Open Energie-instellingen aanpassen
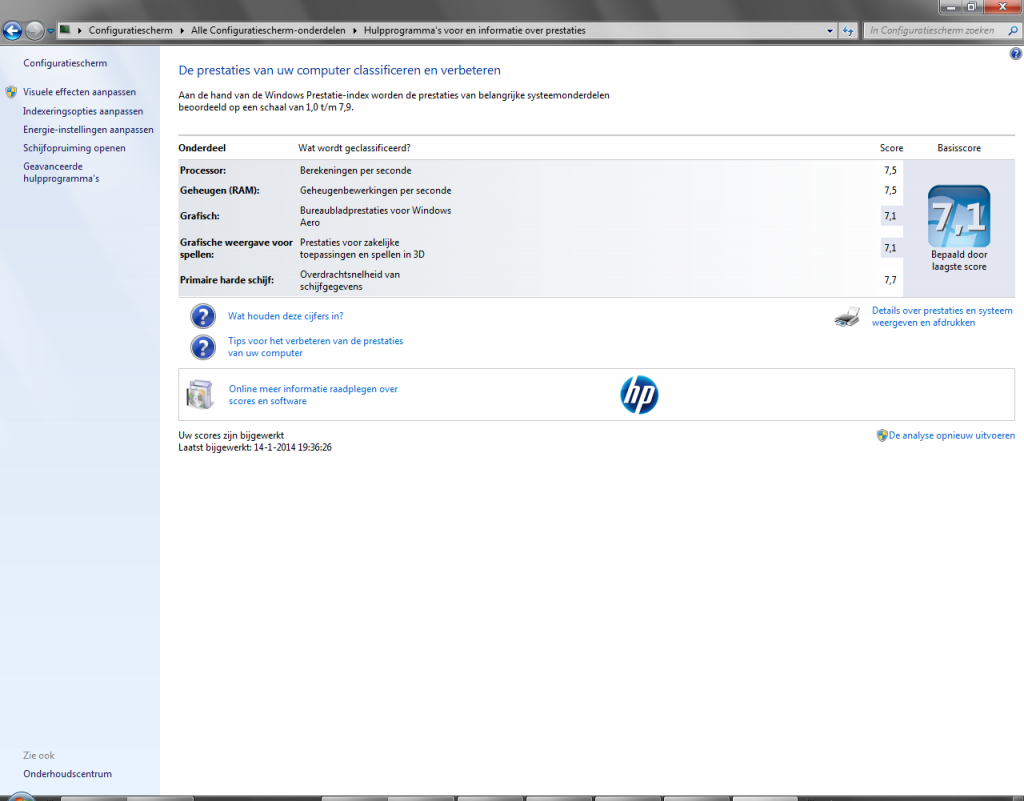Screen dimensions: 1024x801 (88, 130)
